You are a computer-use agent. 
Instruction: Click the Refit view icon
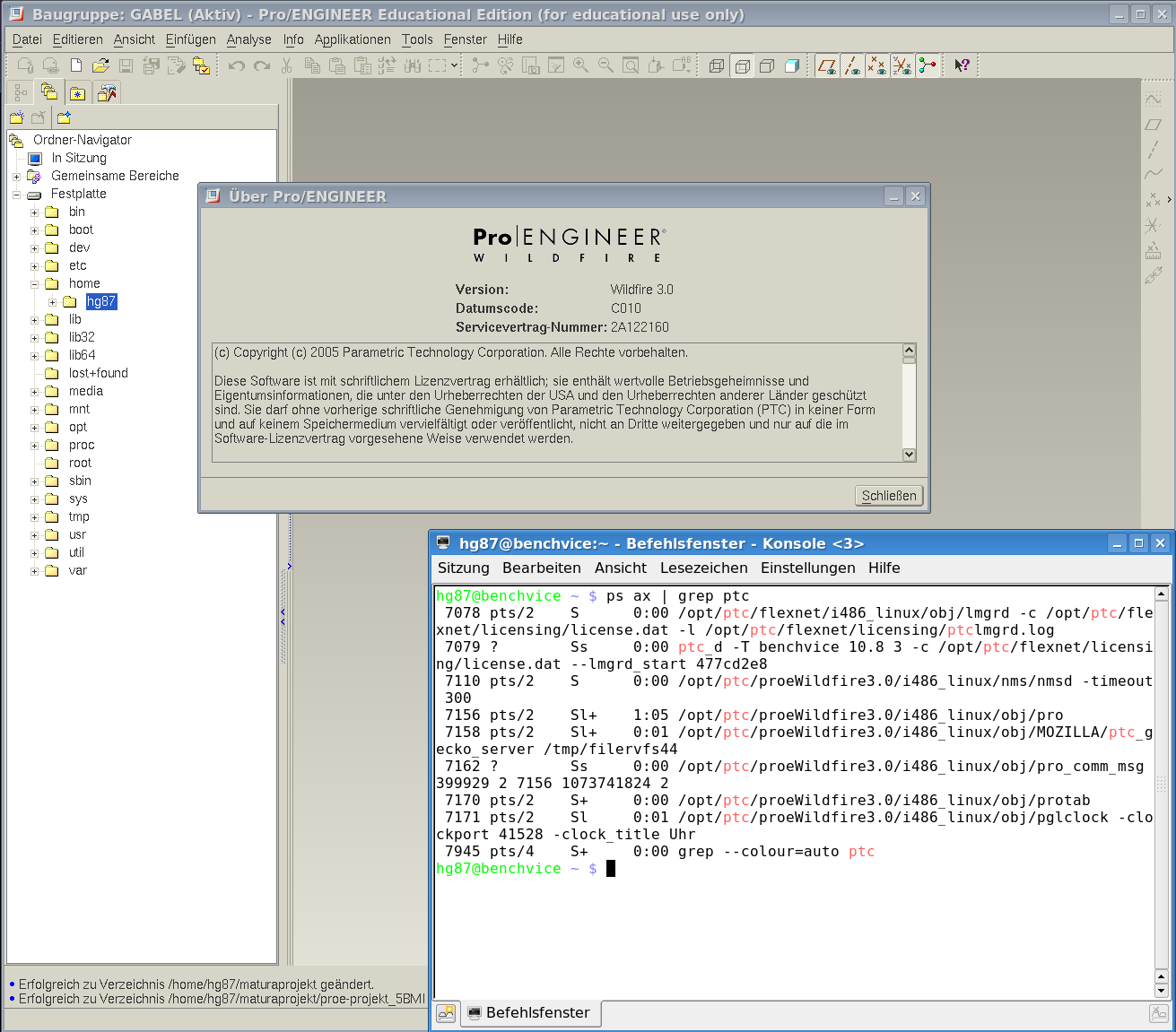pos(631,65)
